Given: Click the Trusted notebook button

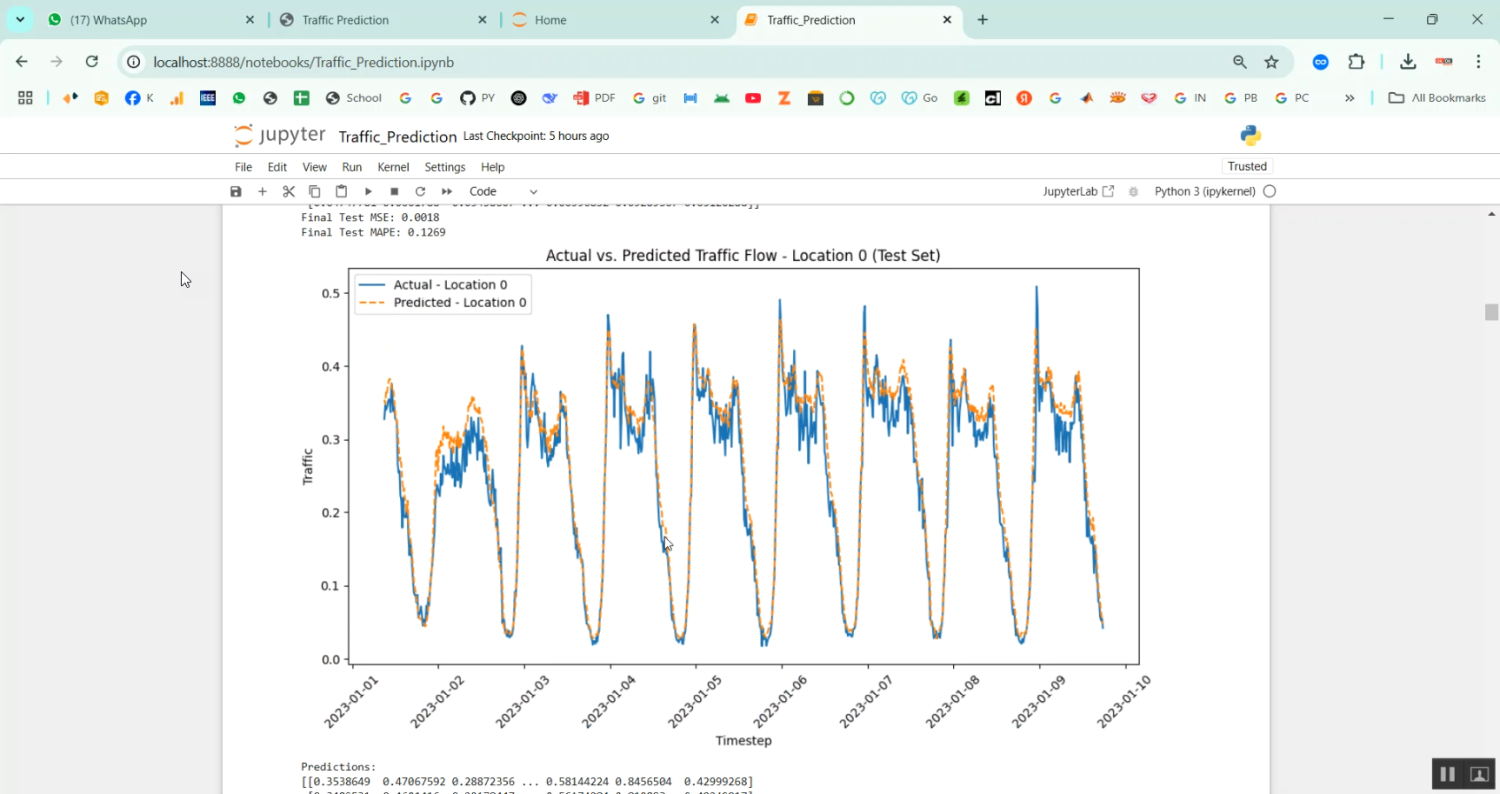Looking at the screenshot, I should [x=1247, y=166].
